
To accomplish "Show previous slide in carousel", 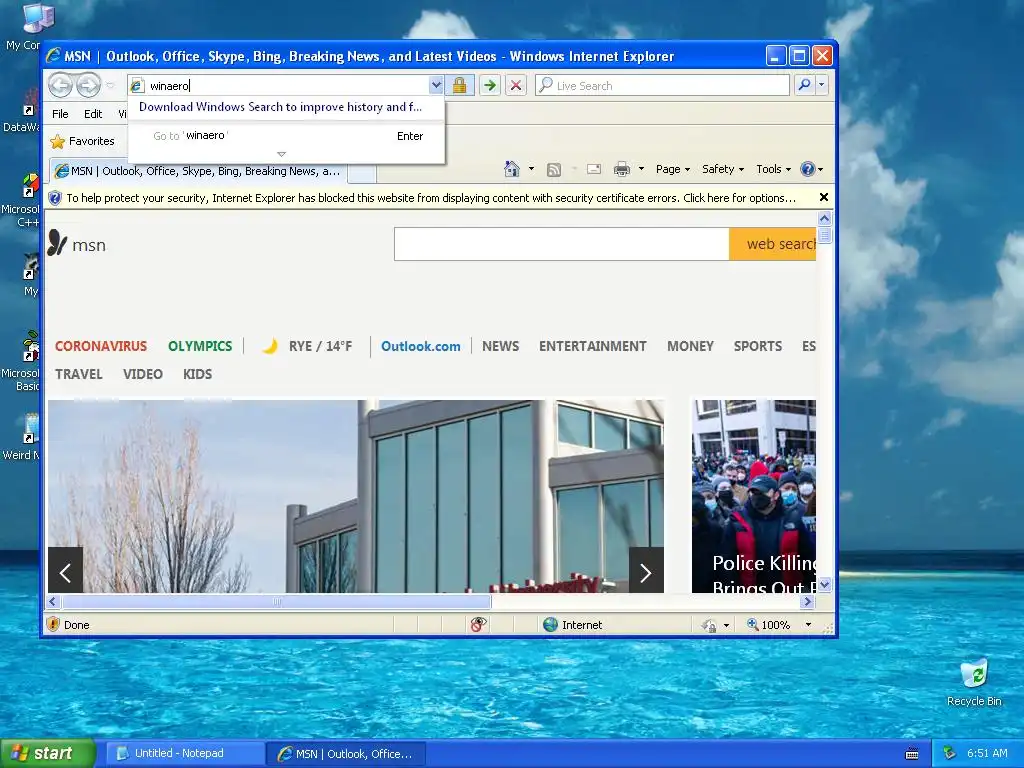I will [65, 570].
